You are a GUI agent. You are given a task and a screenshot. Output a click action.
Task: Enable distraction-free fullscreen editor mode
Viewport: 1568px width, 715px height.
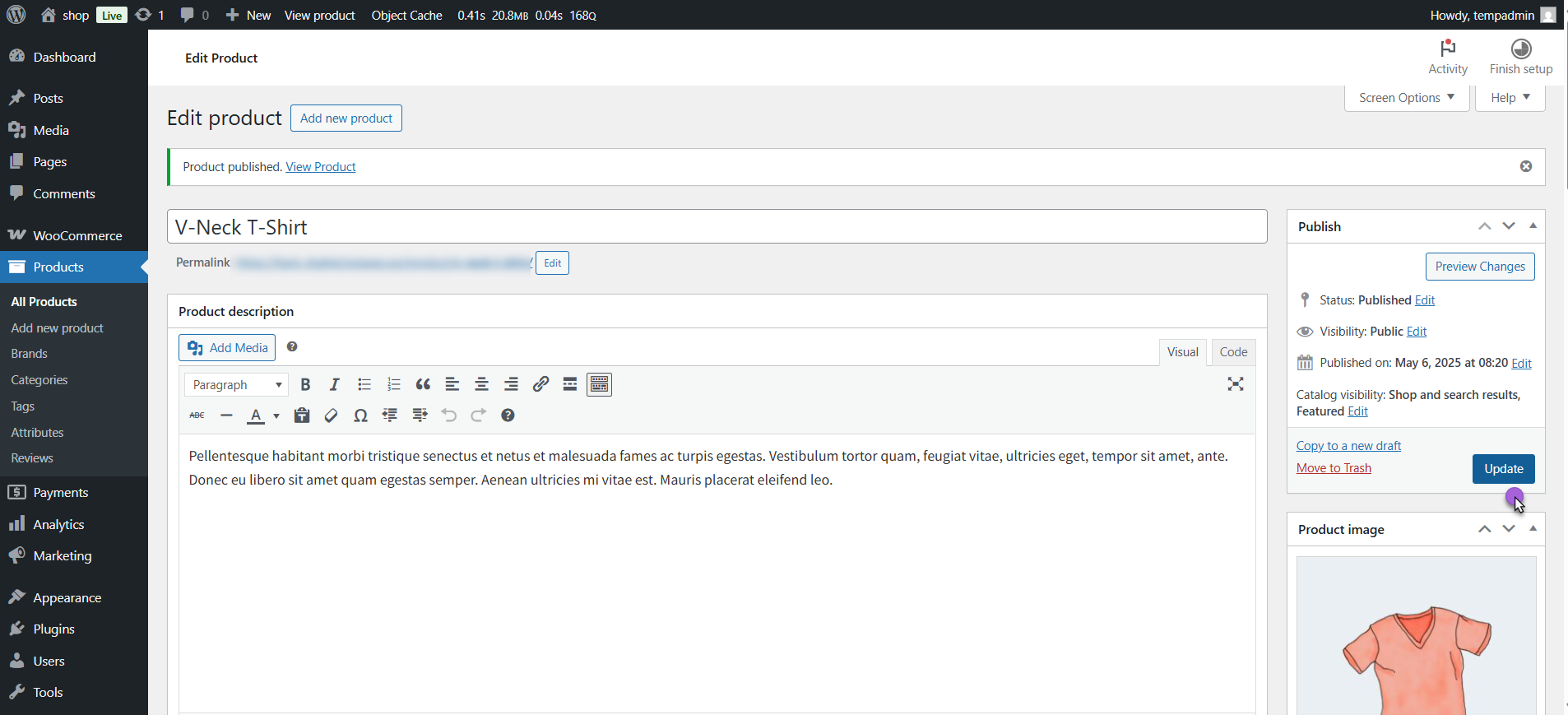point(1235,384)
